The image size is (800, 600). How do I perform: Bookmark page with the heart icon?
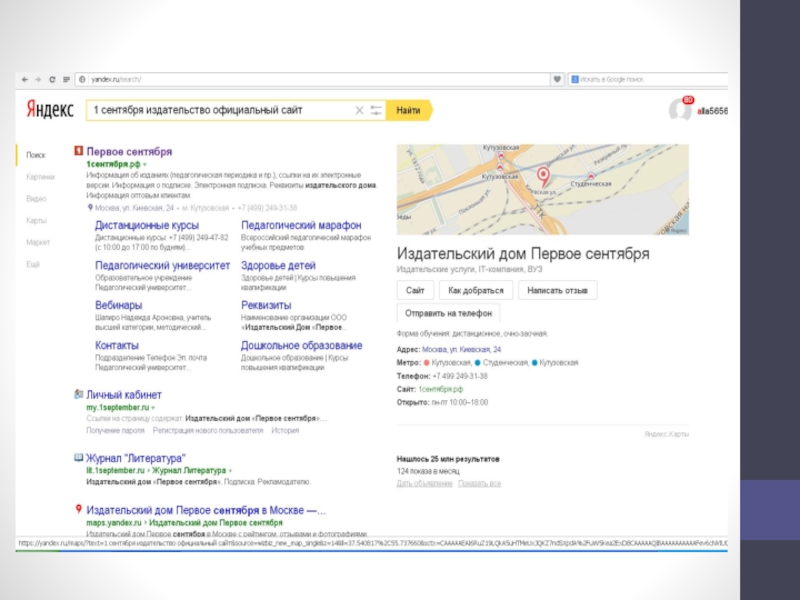557,80
